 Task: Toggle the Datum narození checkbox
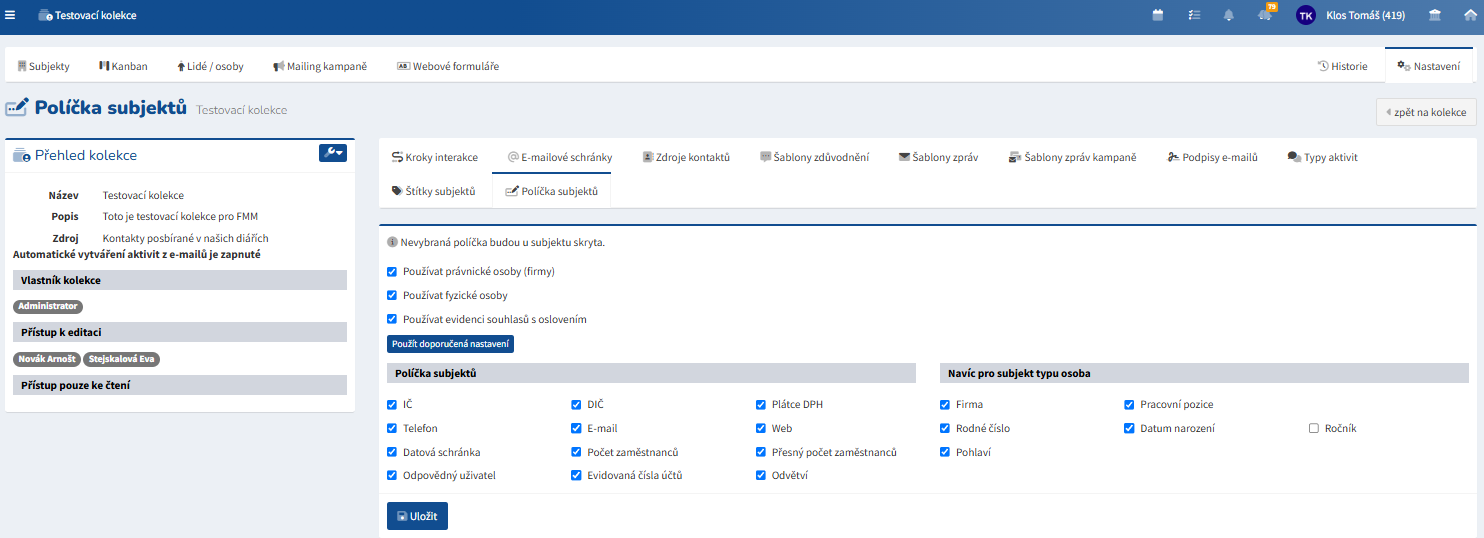coord(1130,428)
